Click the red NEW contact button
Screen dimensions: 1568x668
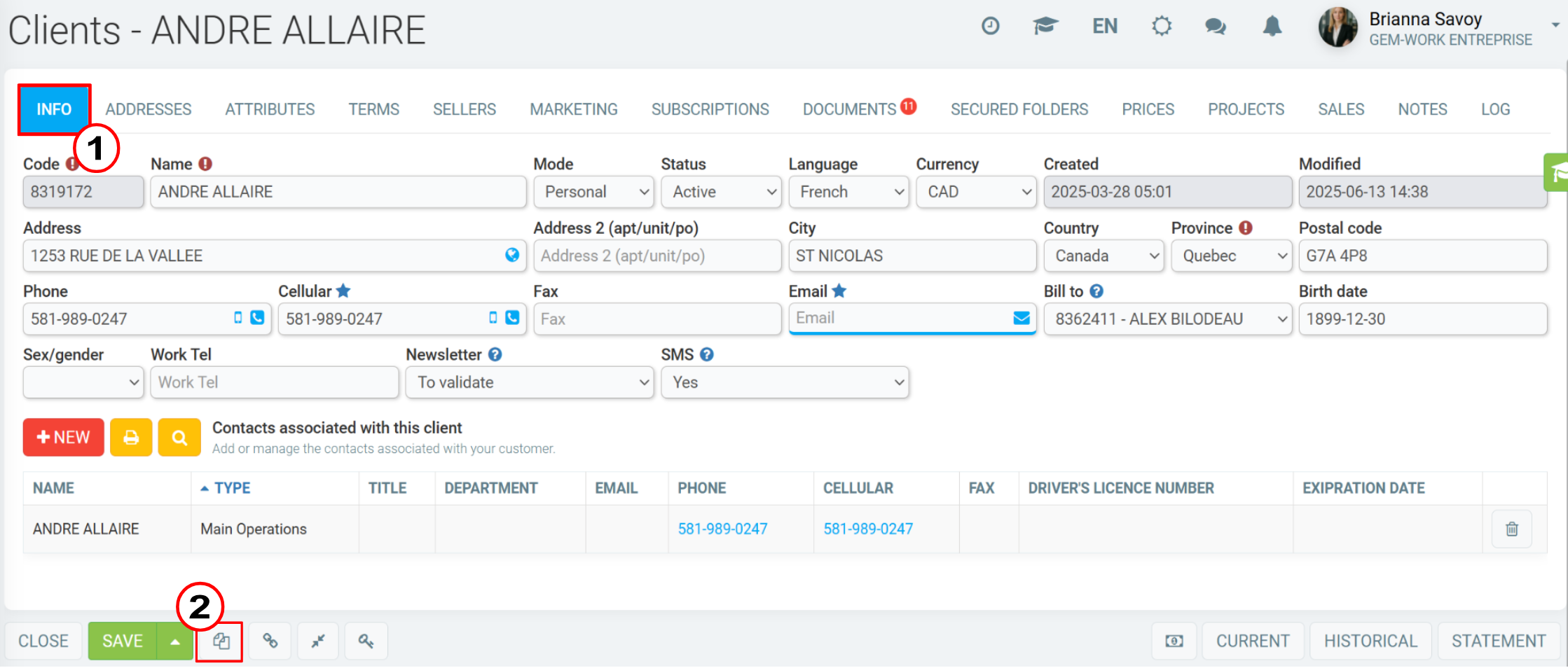click(x=64, y=438)
